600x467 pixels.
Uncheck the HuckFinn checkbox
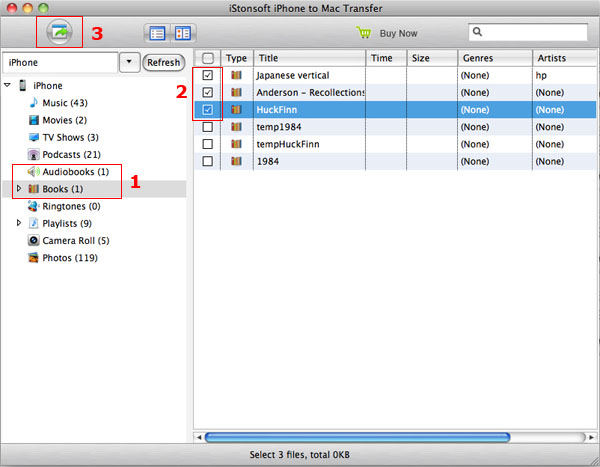coord(208,109)
